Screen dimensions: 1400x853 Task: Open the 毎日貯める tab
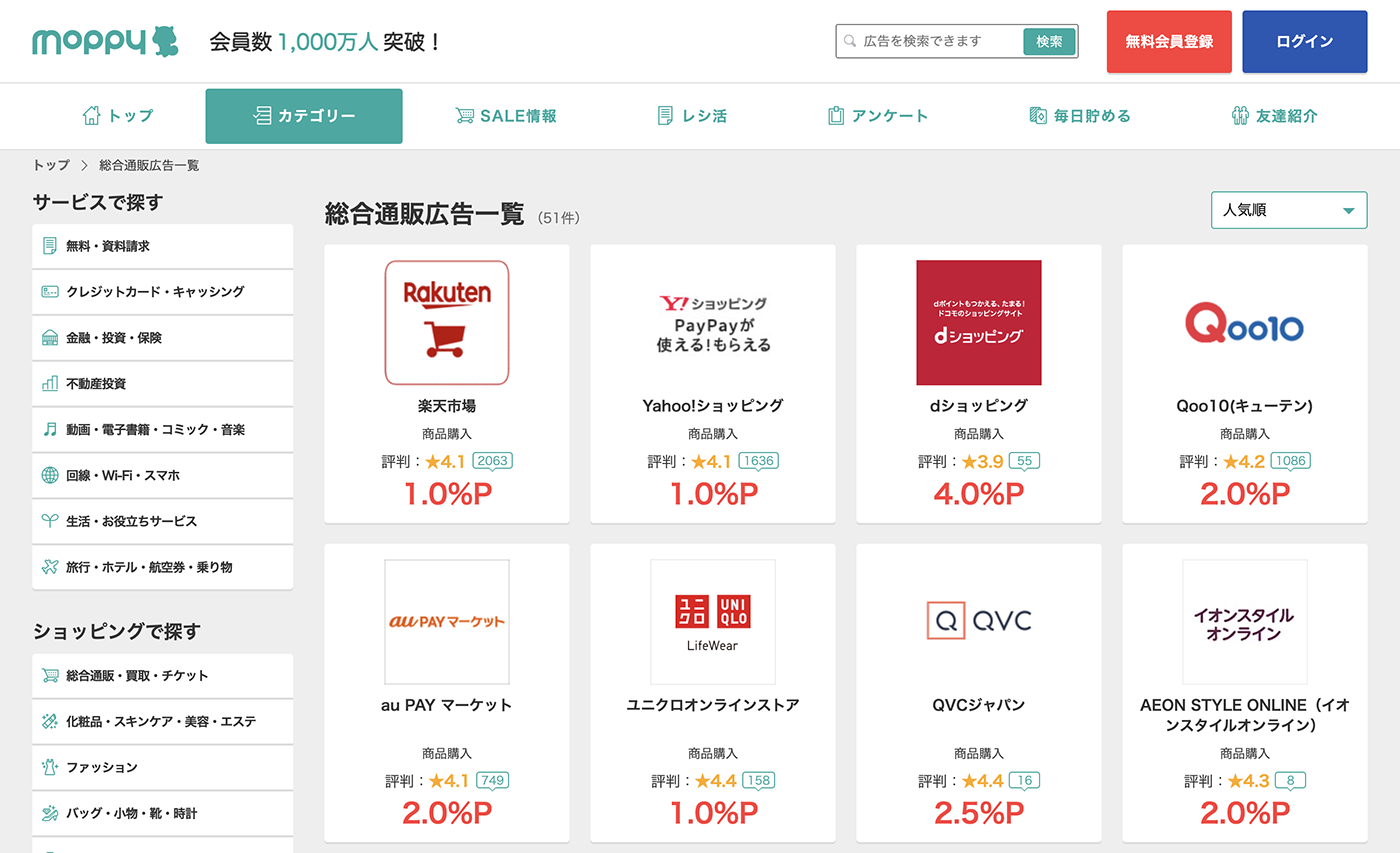click(1080, 116)
